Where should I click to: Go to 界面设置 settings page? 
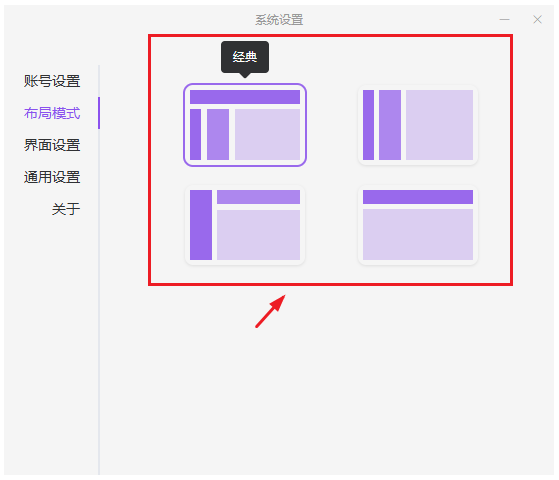pyautogui.click(x=52, y=145)
